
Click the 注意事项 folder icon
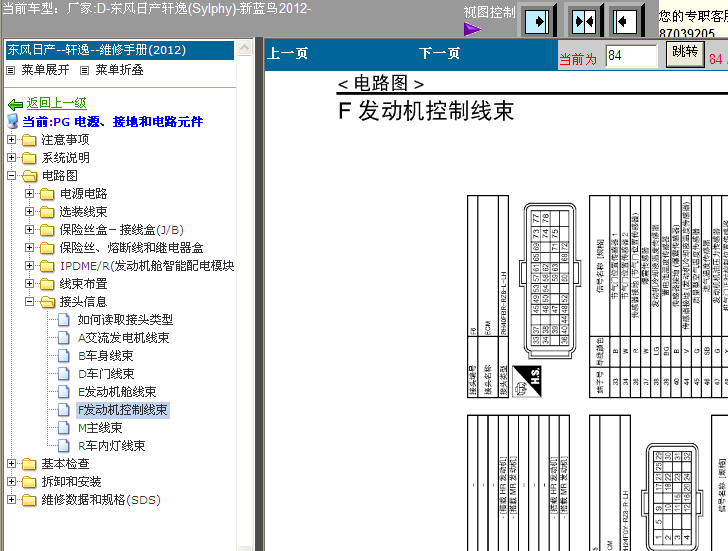point(29,140)
